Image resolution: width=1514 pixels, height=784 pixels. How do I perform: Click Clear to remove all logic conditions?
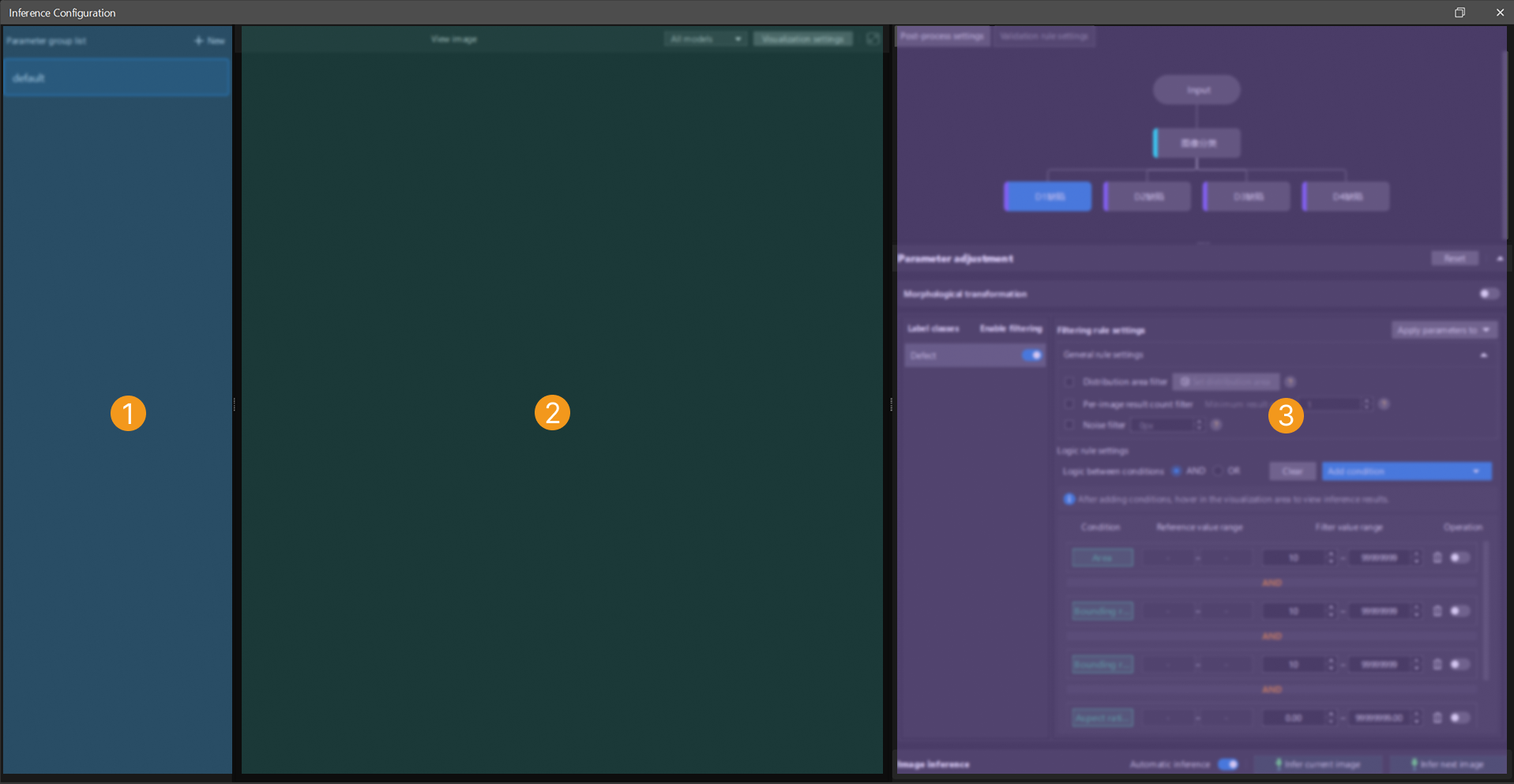point(1292,471)
